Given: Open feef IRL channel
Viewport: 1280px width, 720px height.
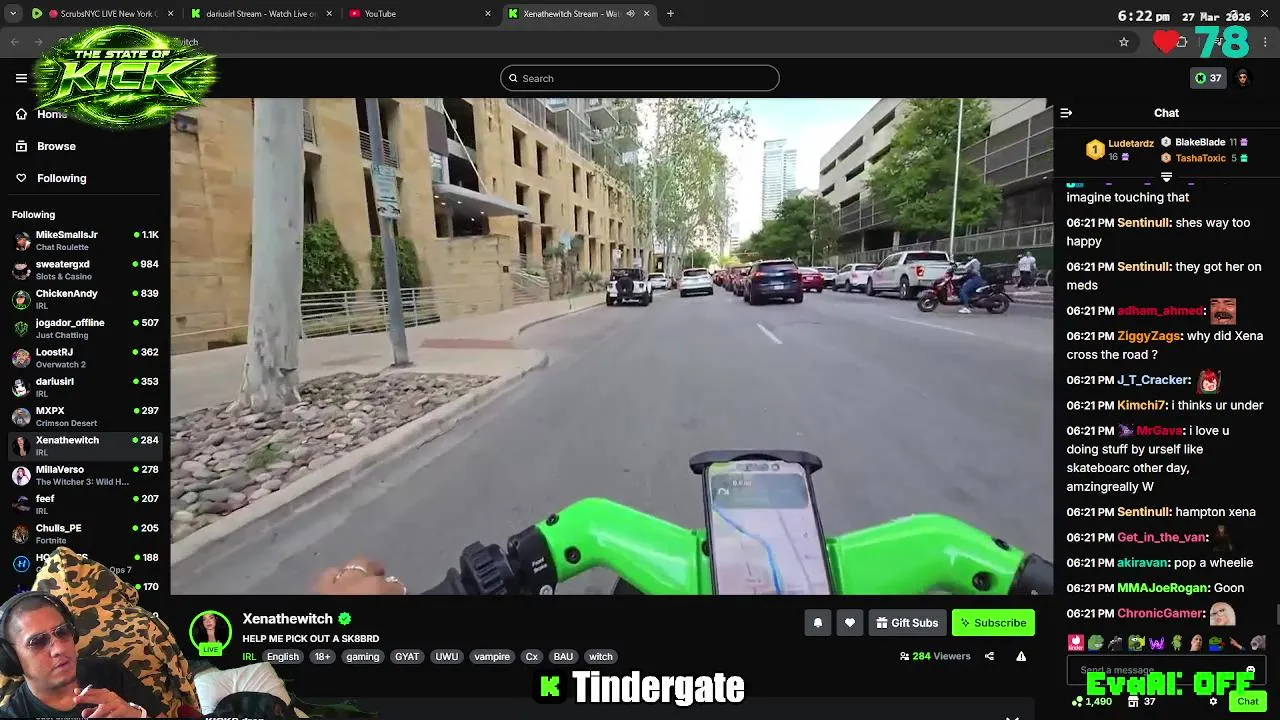Looking at the screenshot, I should (85, 504).
